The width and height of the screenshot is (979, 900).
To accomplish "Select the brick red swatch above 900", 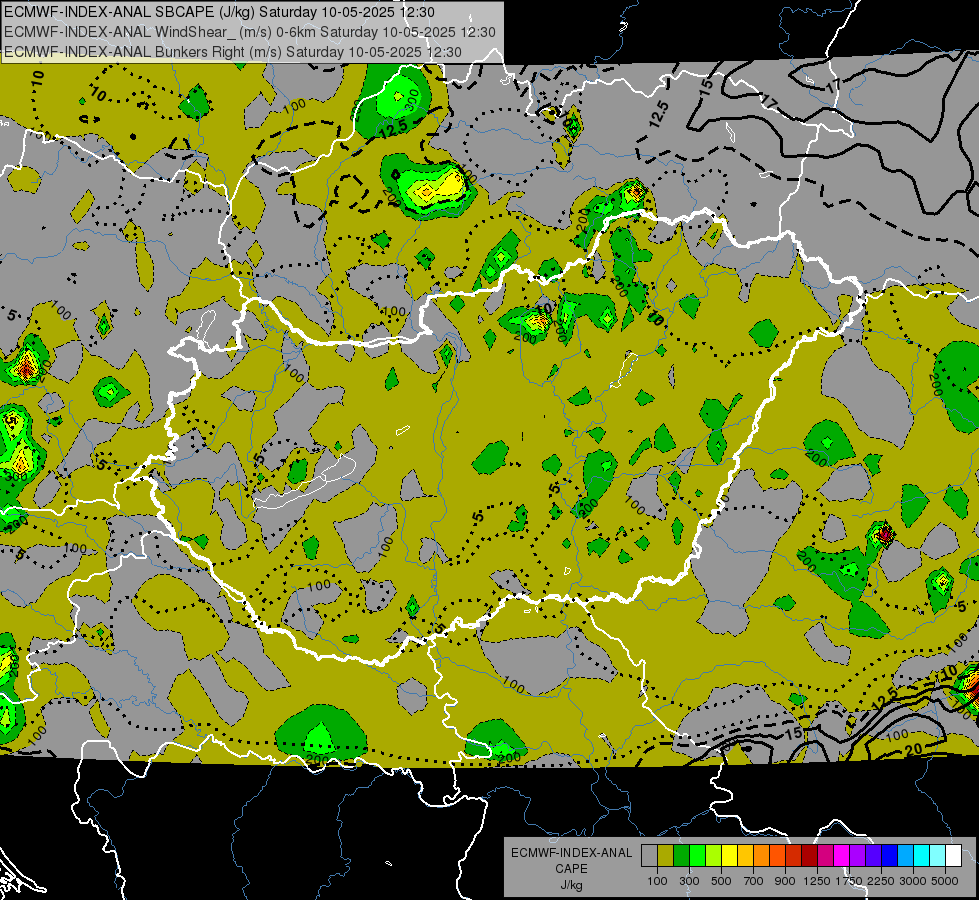I will pyautogui.click(x=794, y=855).
